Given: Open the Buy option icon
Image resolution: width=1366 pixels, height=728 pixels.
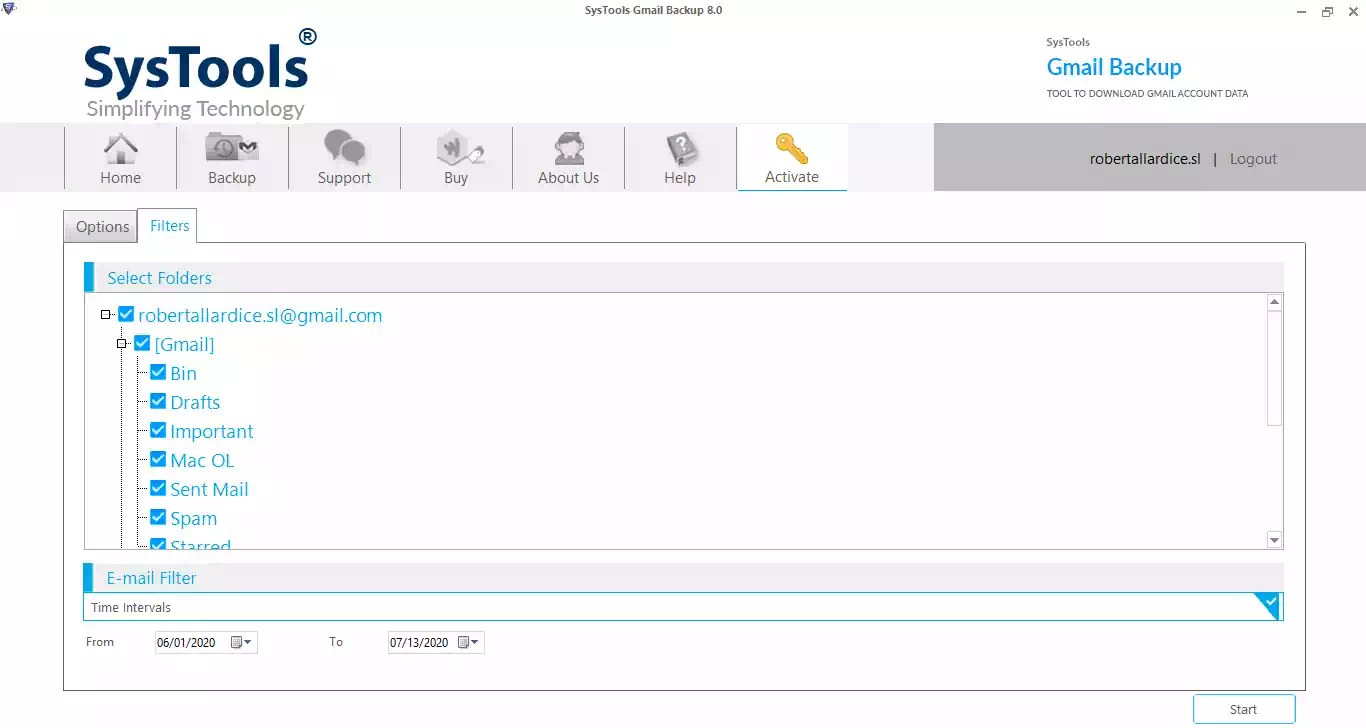Looking at the screenshot, I should pyautogui.click(x=456, y=148).
